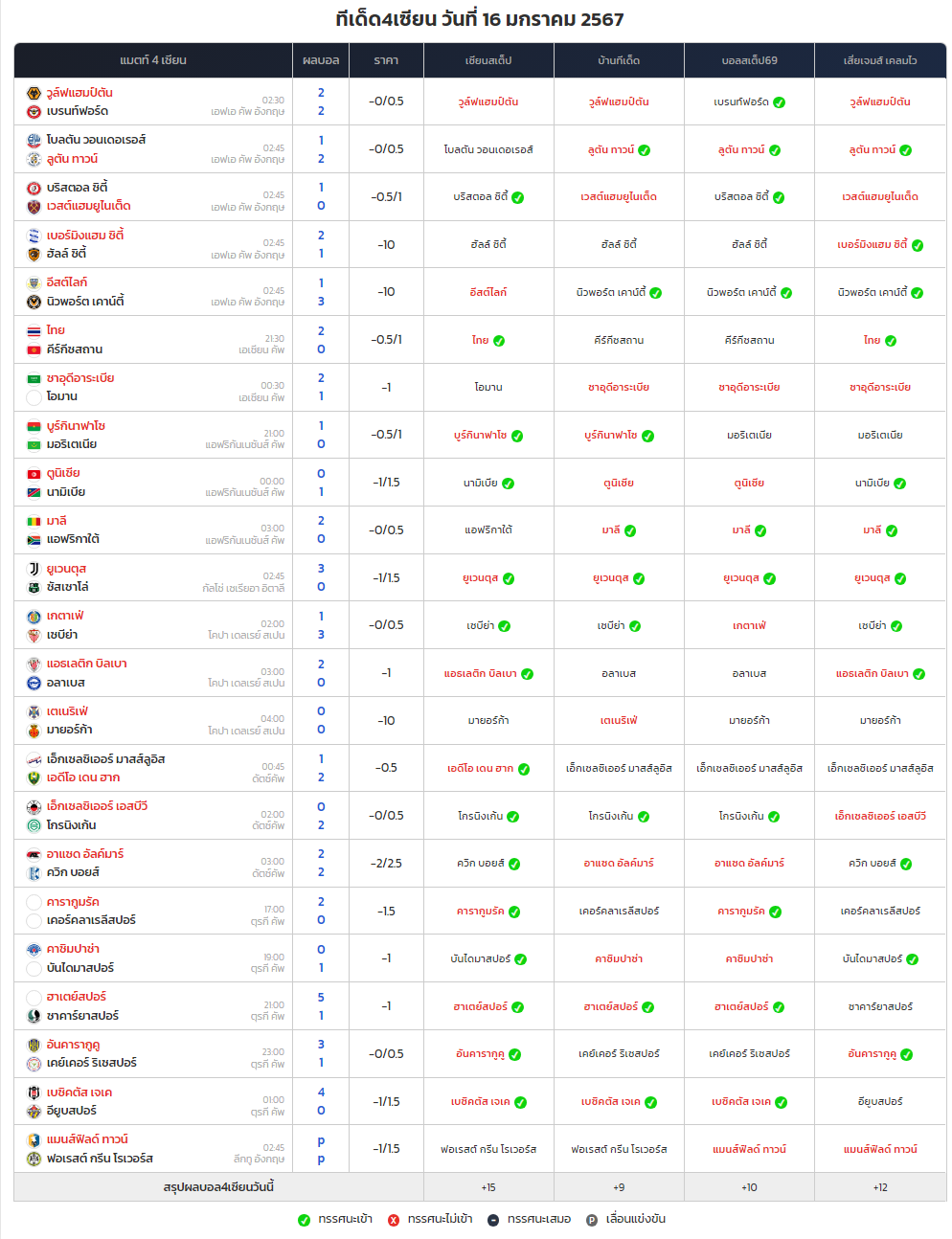Click the '-1.5' handicap price
952x1239 pixels.
coord(386,912)
